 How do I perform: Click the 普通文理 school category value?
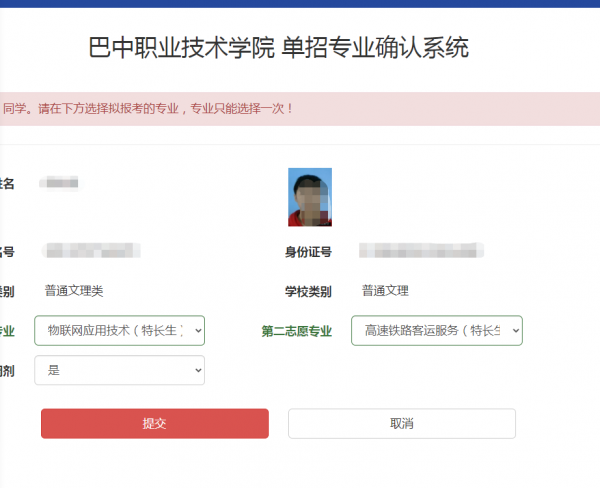385,291
